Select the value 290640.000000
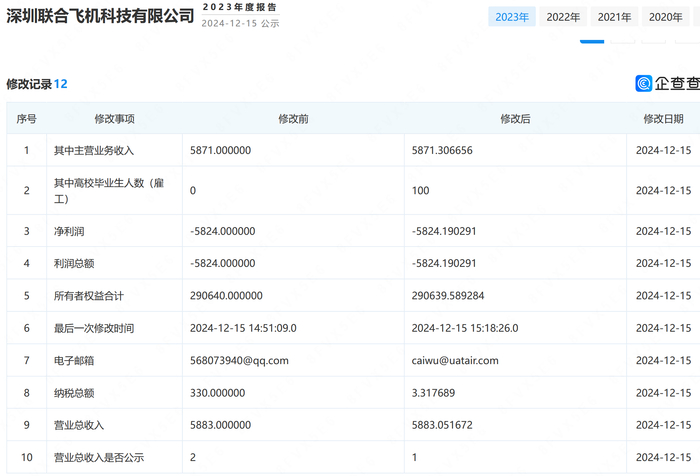Image resolution: width=700 pixels, height=476 pixels. tap(226, 296)
